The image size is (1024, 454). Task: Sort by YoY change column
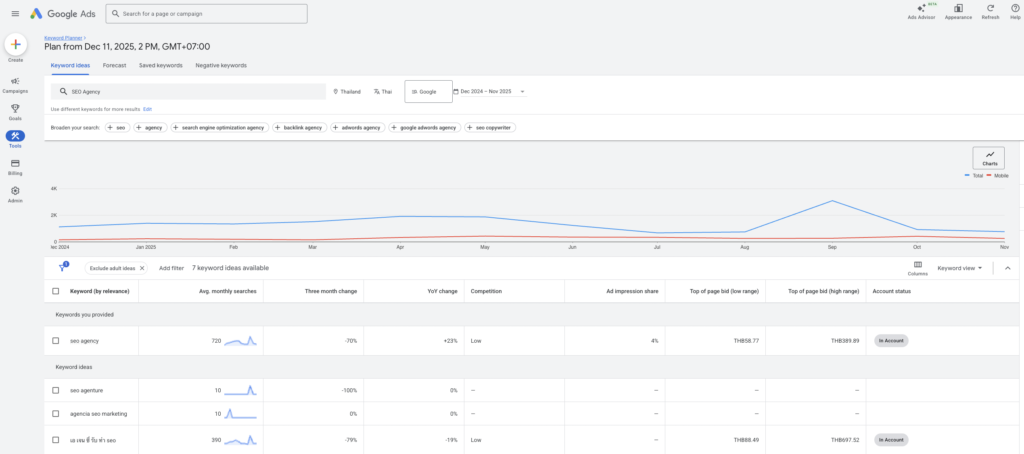point(445,291)
